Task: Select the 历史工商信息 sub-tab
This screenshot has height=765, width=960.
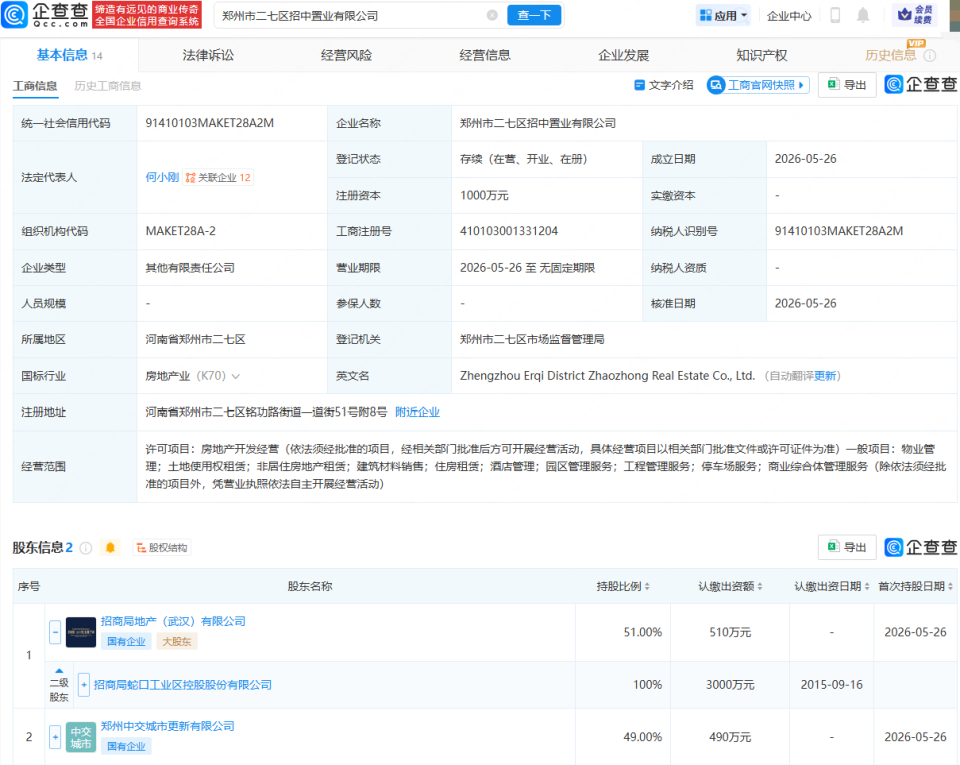Action: [108, 86]
